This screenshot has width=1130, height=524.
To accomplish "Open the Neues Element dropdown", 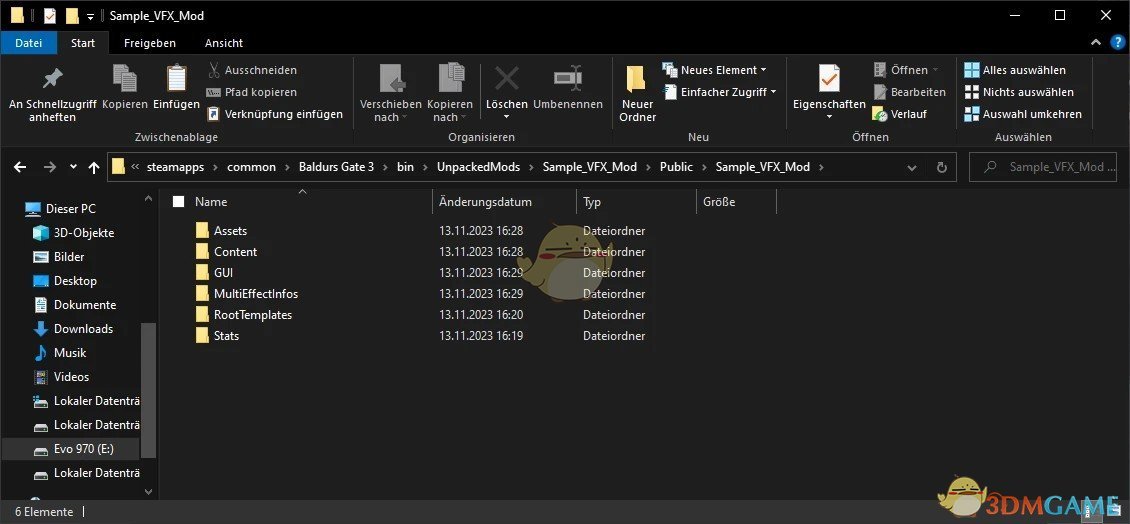I will coord(714,70).
